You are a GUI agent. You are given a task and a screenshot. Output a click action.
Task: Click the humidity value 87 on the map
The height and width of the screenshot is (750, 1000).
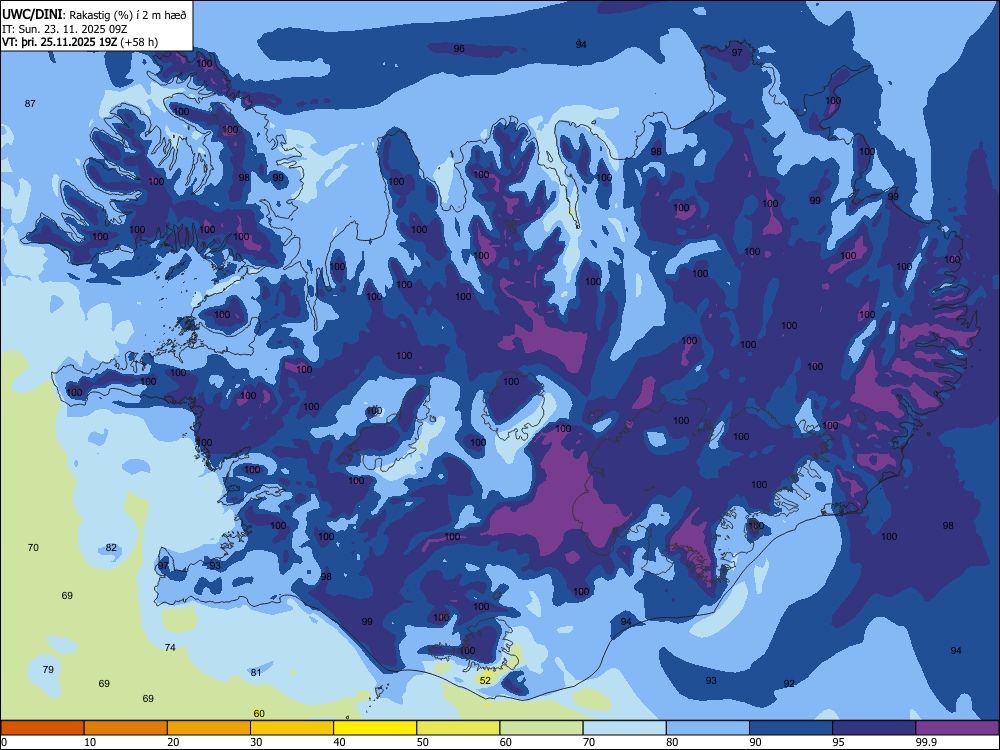click(30, 103)
